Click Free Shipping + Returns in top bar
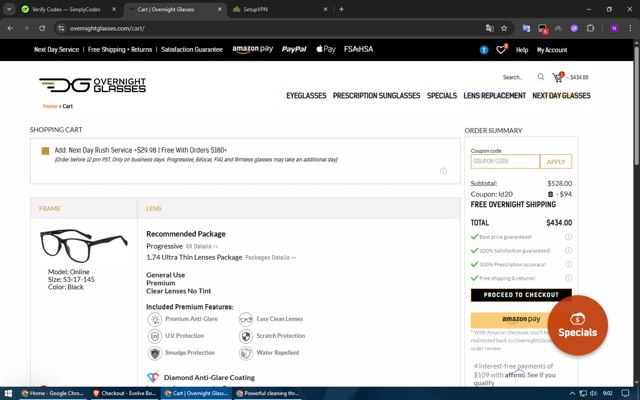The width and height of the screenshot is (640, 400). tap(120, 49)
